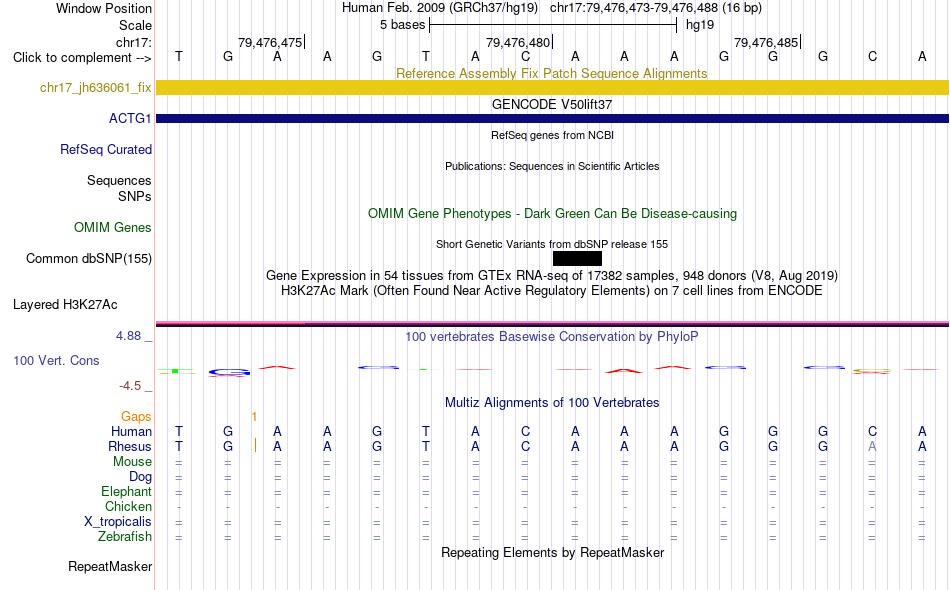Image resolution: width=950 pixels, height=590 pixels.
Task: Open the GTEx Gene Expression track title
Action: point(552,276)
